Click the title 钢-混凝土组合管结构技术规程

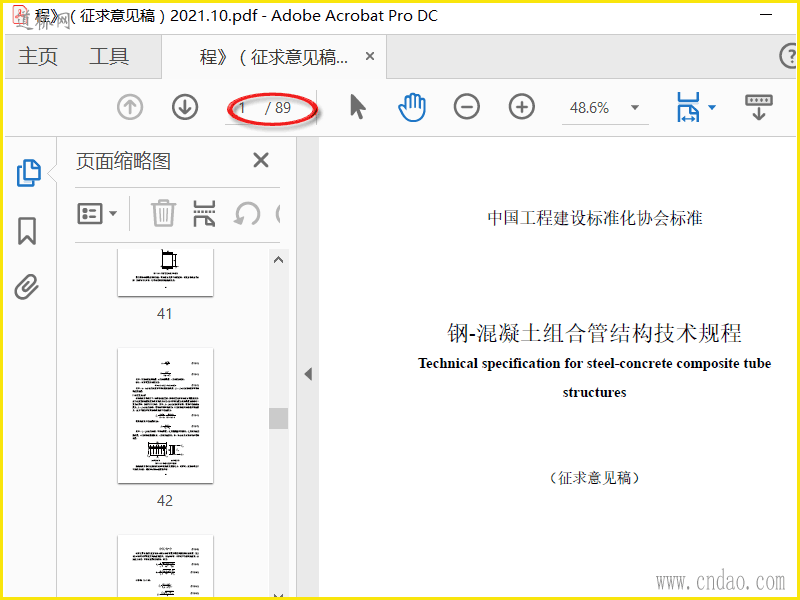594,333
